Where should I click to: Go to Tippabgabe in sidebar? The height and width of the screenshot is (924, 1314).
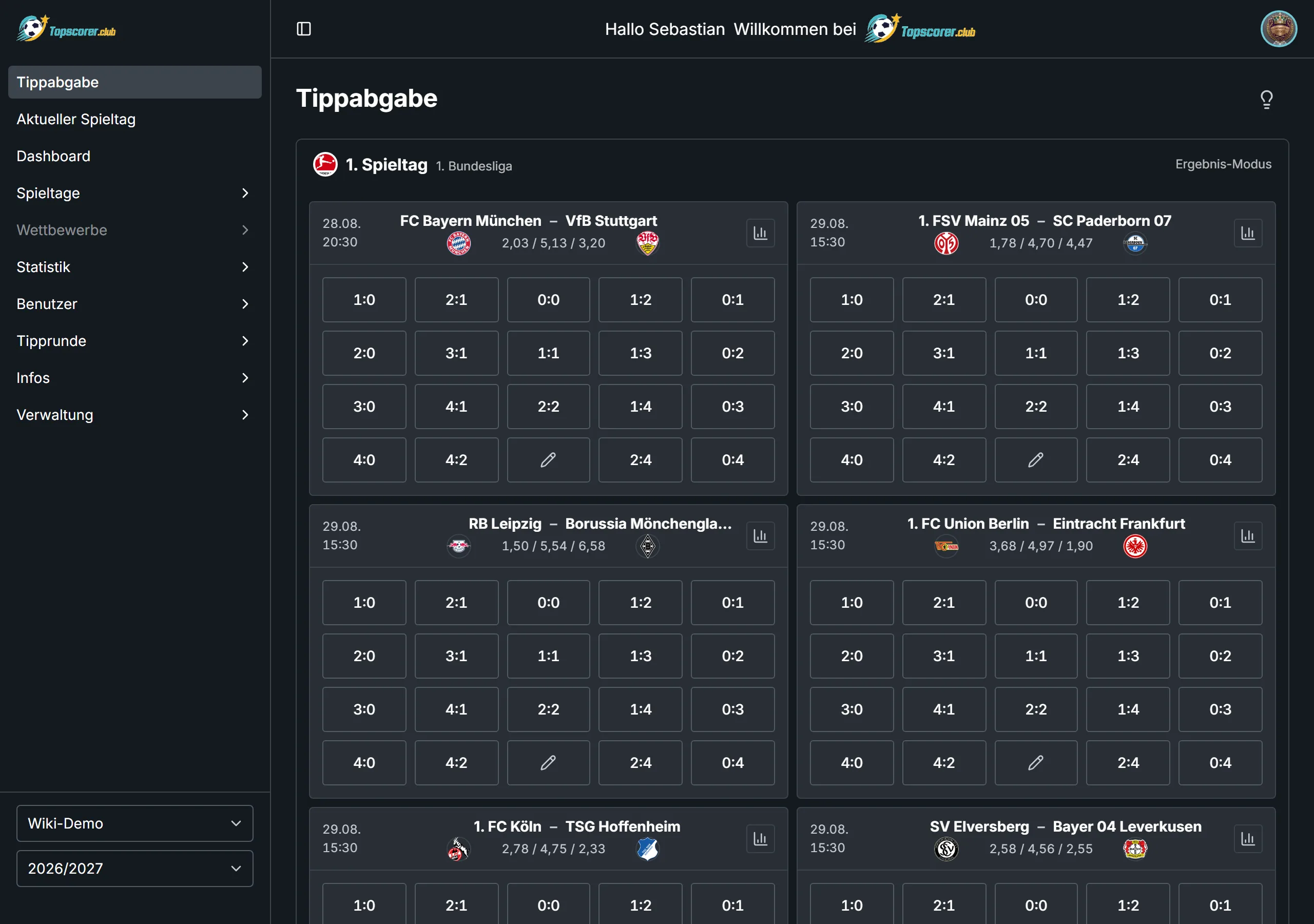tap(134, 82)
